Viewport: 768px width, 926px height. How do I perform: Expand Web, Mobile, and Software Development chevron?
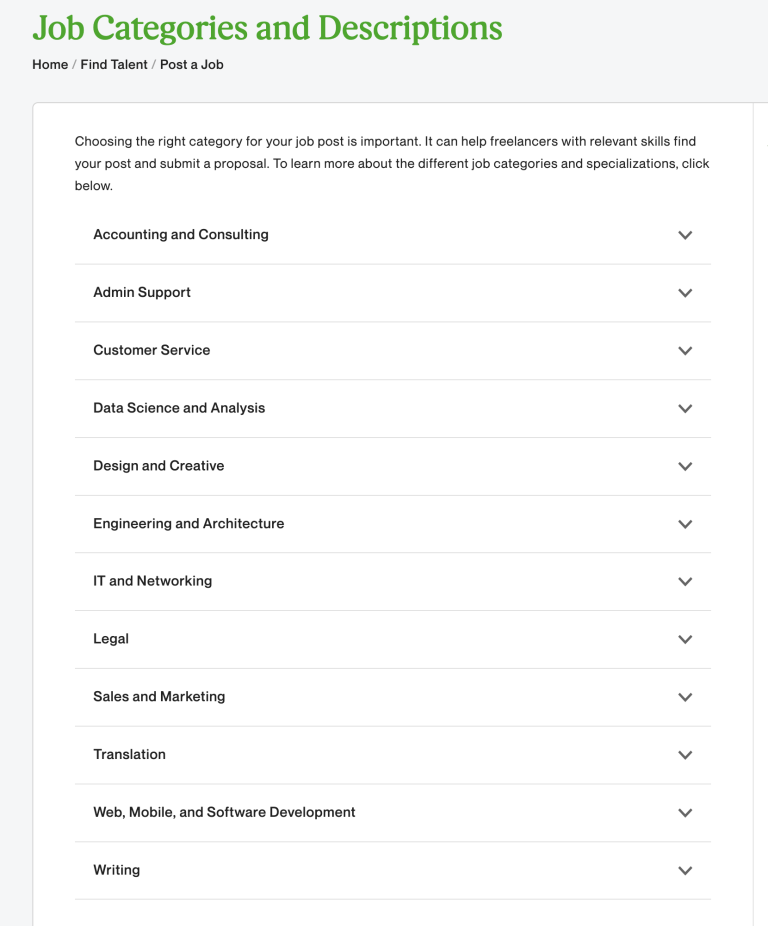tap(685, 813)
